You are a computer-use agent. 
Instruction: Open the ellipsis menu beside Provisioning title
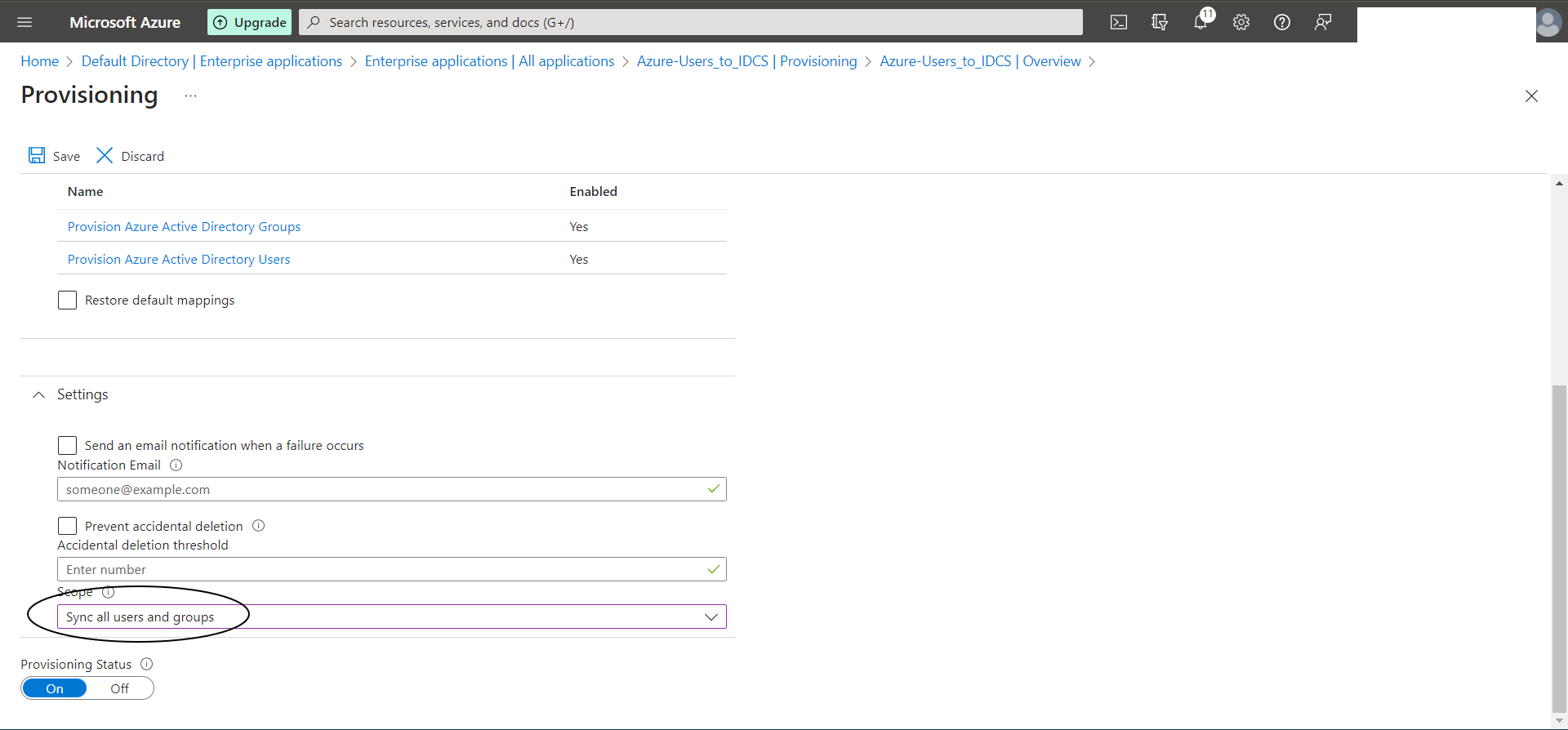[x=190, y=96]
